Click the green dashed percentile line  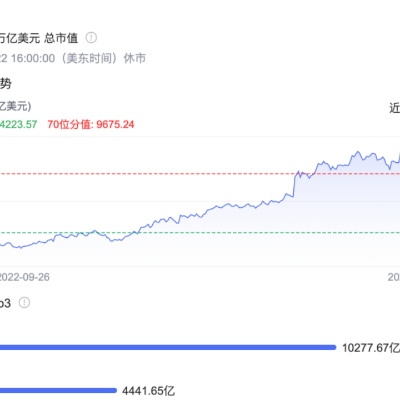[x=200, y=233]
